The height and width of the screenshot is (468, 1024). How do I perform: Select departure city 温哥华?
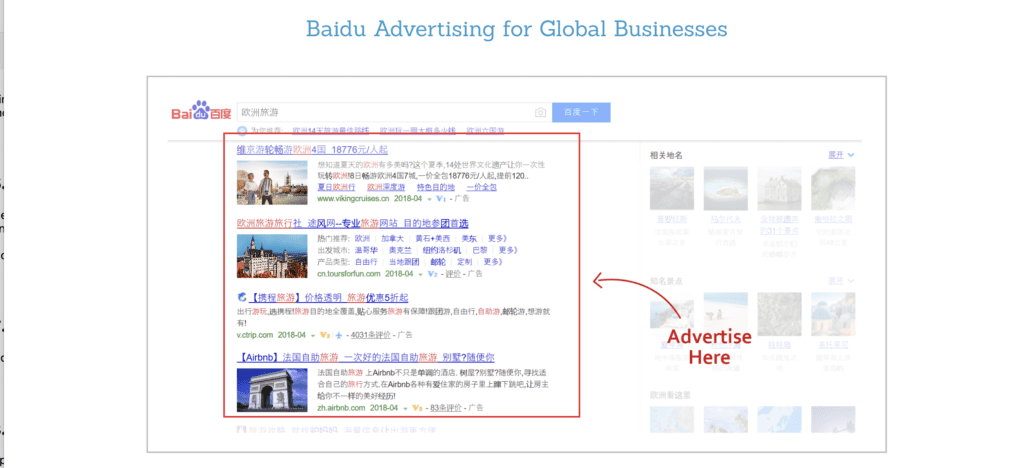[366, 250]
